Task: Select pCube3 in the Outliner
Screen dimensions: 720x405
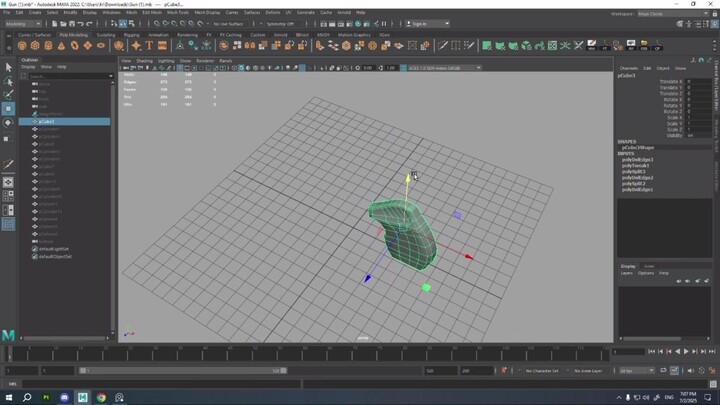Action: click(64, 122)
